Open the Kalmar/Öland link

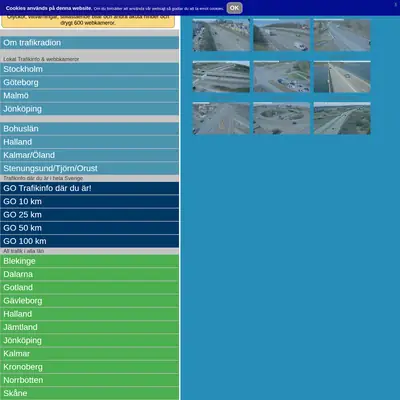click(89, 155)
